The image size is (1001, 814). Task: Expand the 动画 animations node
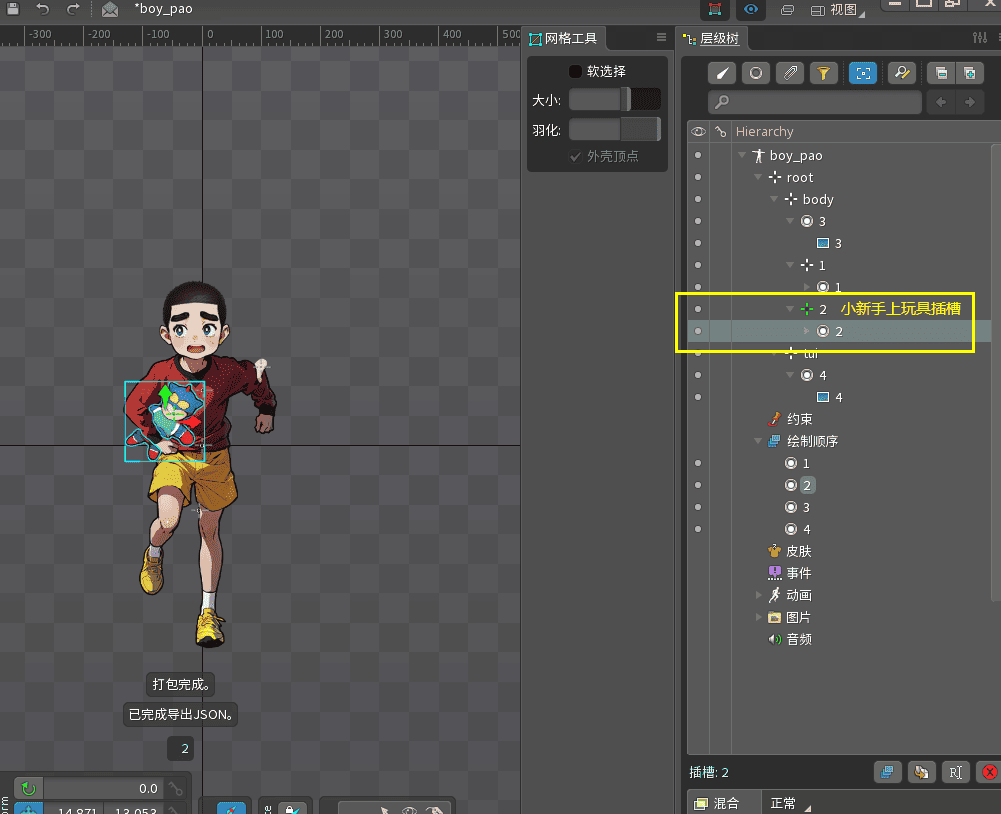coord(760,595)
